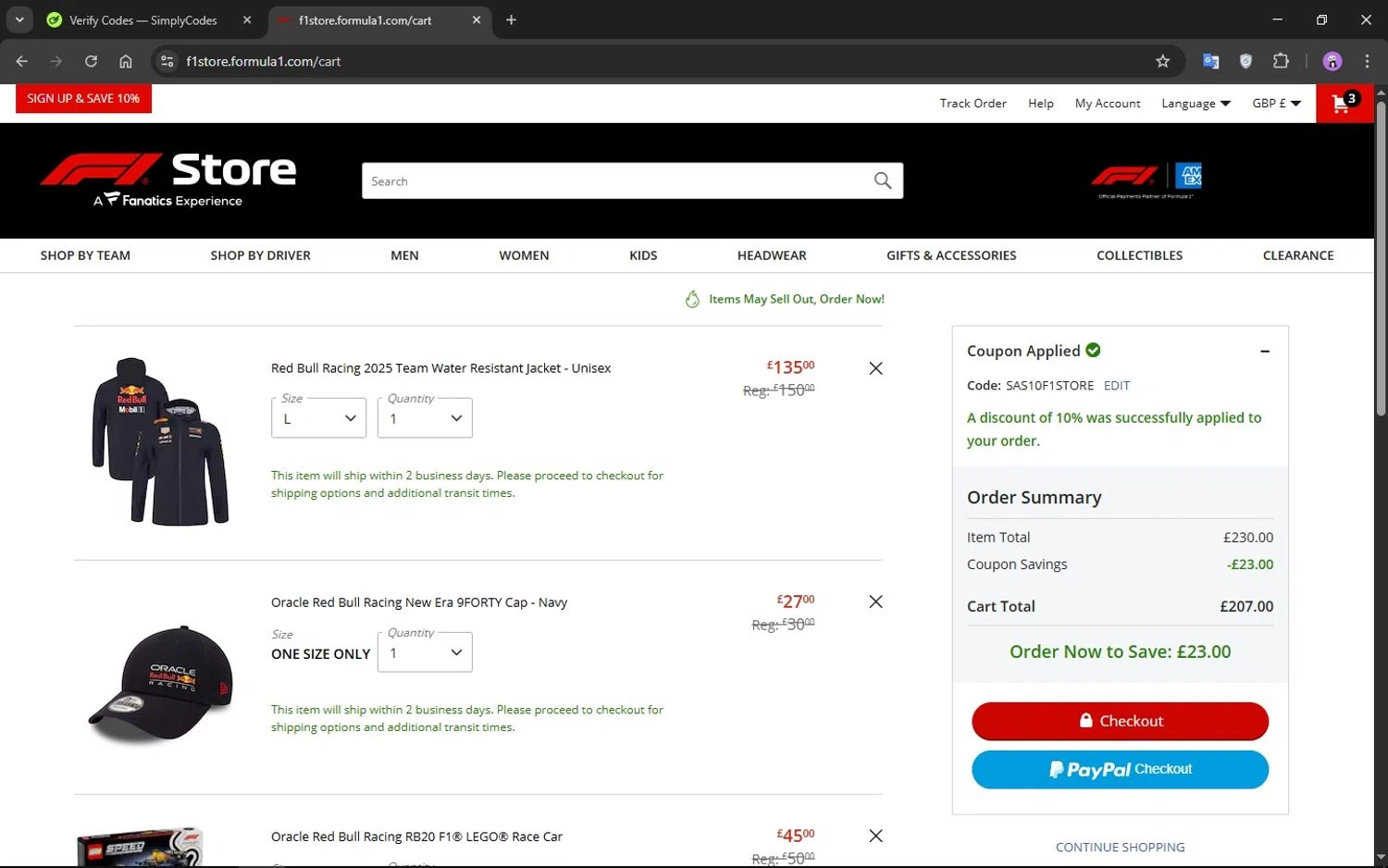Open the RB20 F1 LEGO Race Car title
The height and width of the screenshot is (868, 1388).
coord(416,837)
